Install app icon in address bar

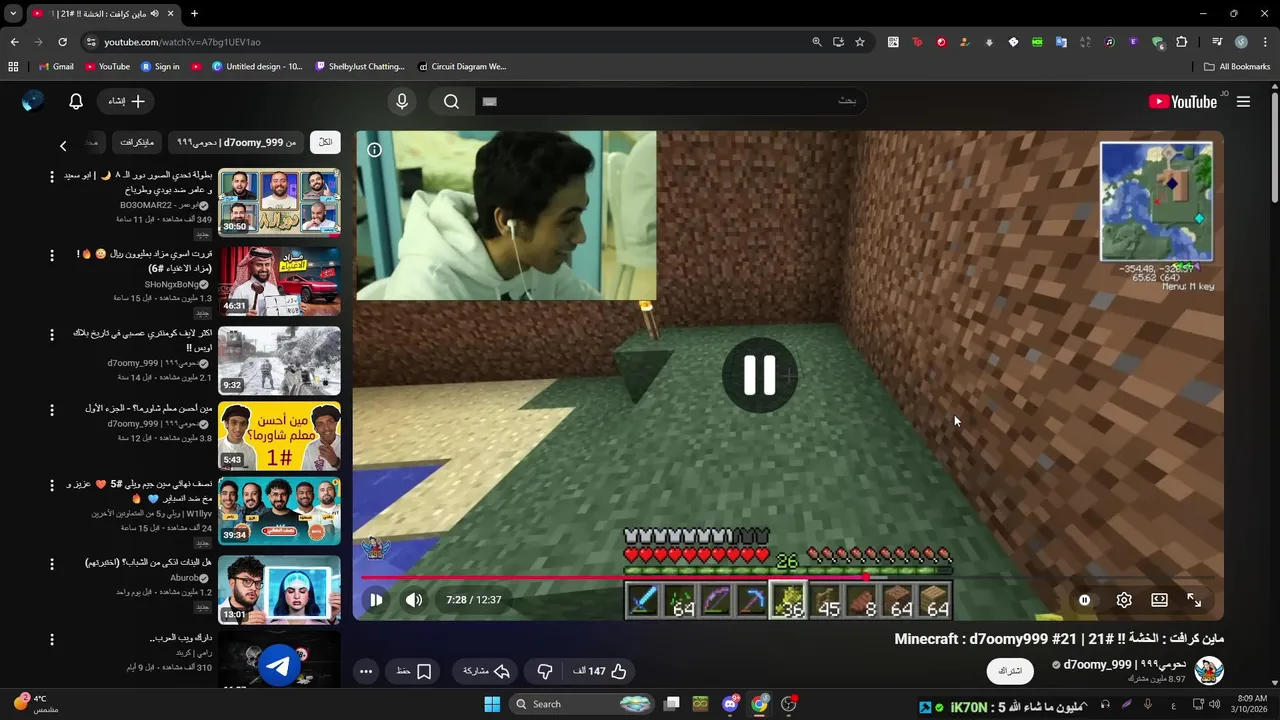(x=838, y=42)
